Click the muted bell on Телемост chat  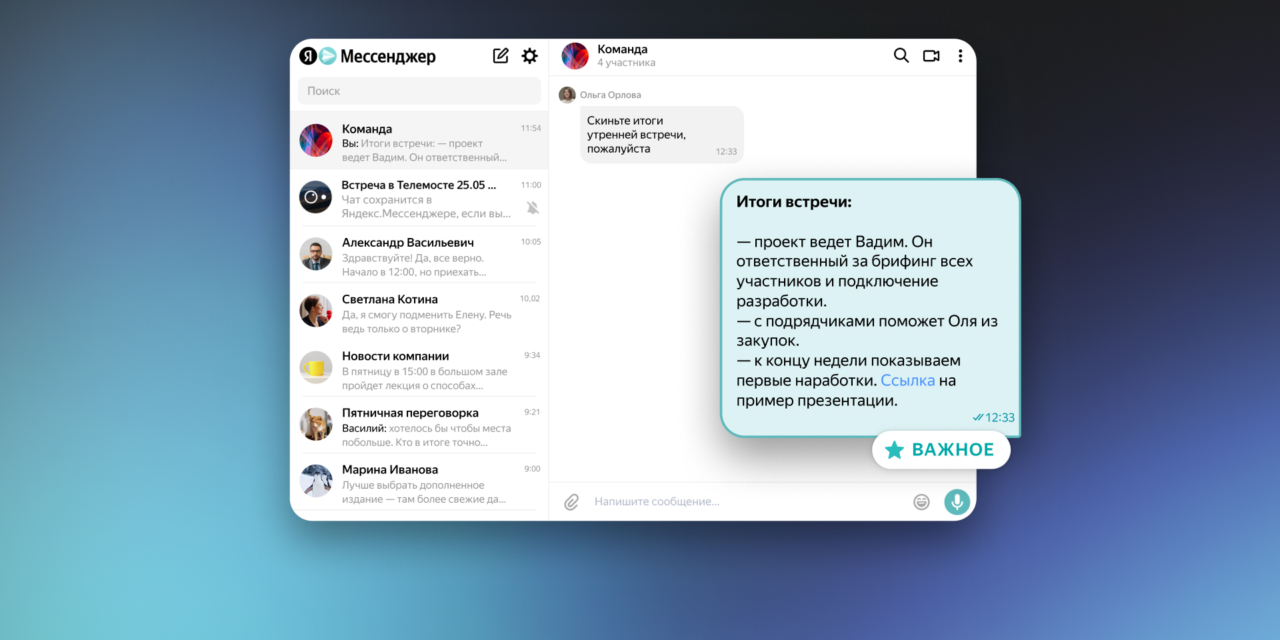(x=533, y=207)
